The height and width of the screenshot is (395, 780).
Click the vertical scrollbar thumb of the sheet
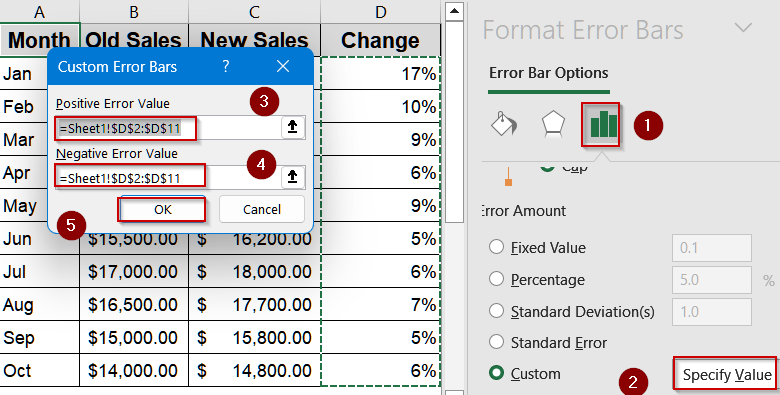pyautogui.click(x=454, y=122)
